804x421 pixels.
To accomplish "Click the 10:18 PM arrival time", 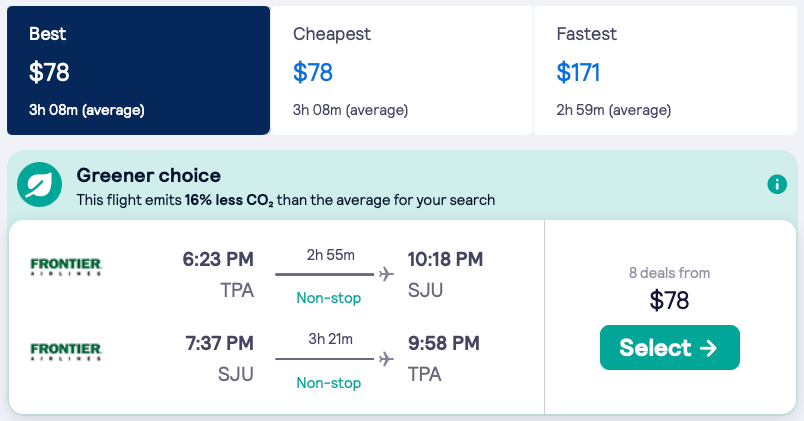I will coord(445,260).
